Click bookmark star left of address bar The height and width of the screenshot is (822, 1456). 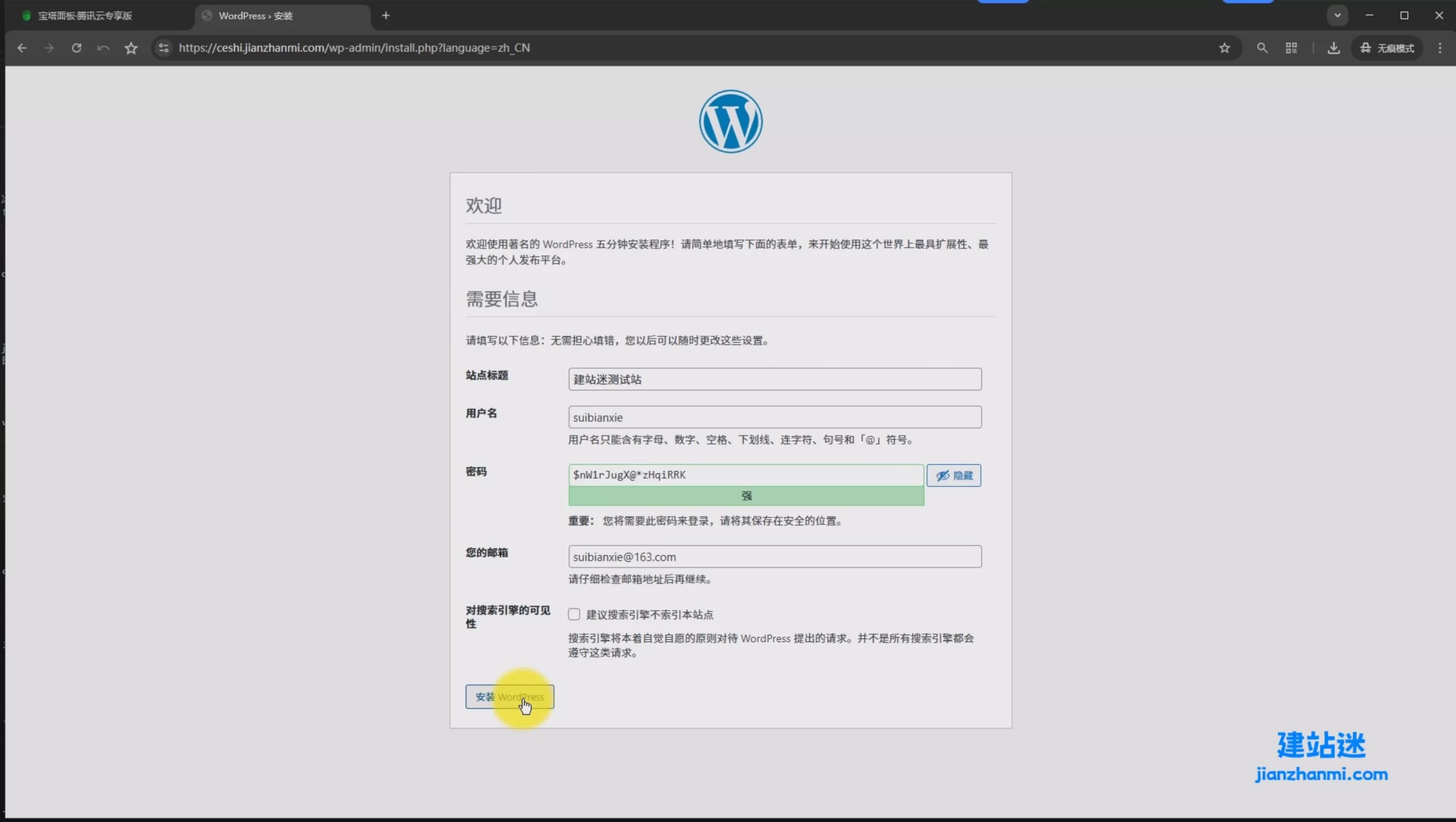131,48
